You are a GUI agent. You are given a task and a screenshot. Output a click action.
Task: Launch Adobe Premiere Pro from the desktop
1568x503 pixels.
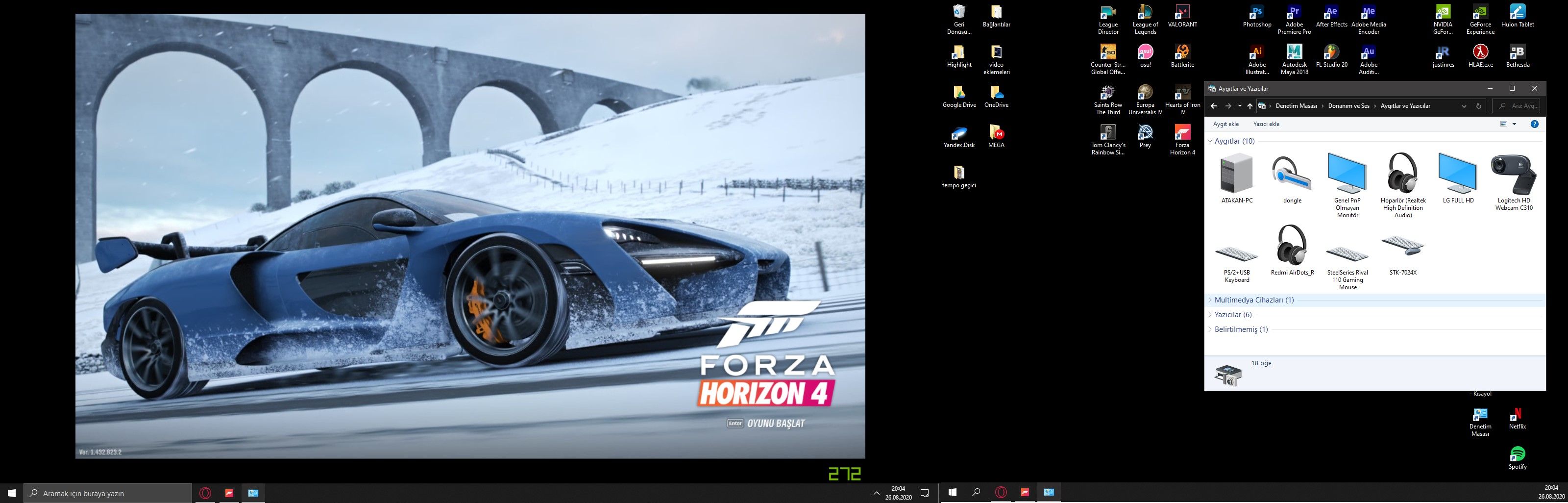click(x=1294, y=20)
